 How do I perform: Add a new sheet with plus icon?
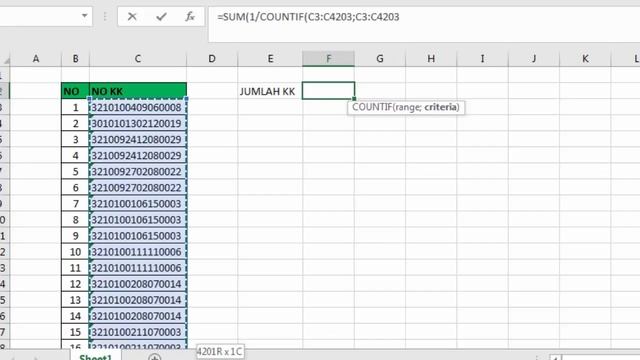click(154, 358)
